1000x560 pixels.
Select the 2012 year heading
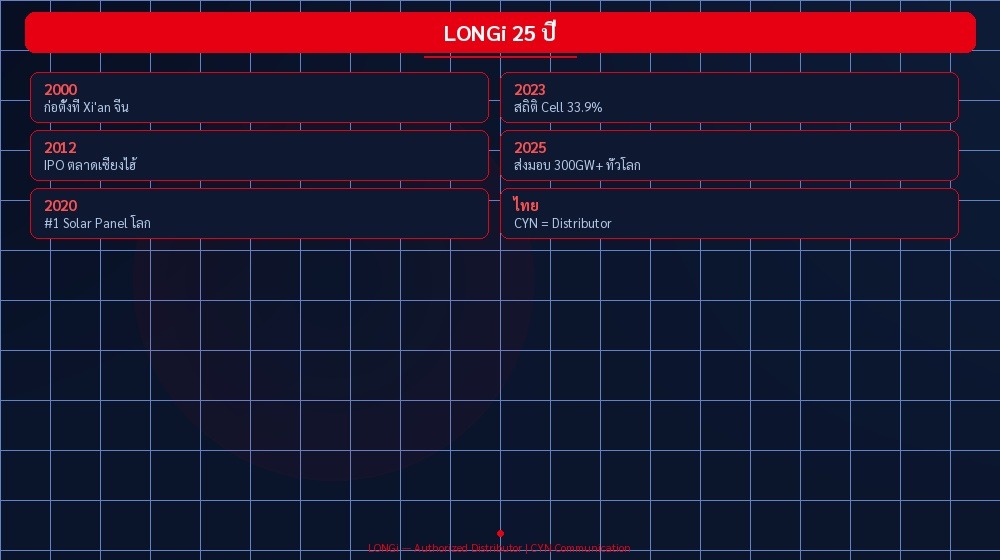60,148
